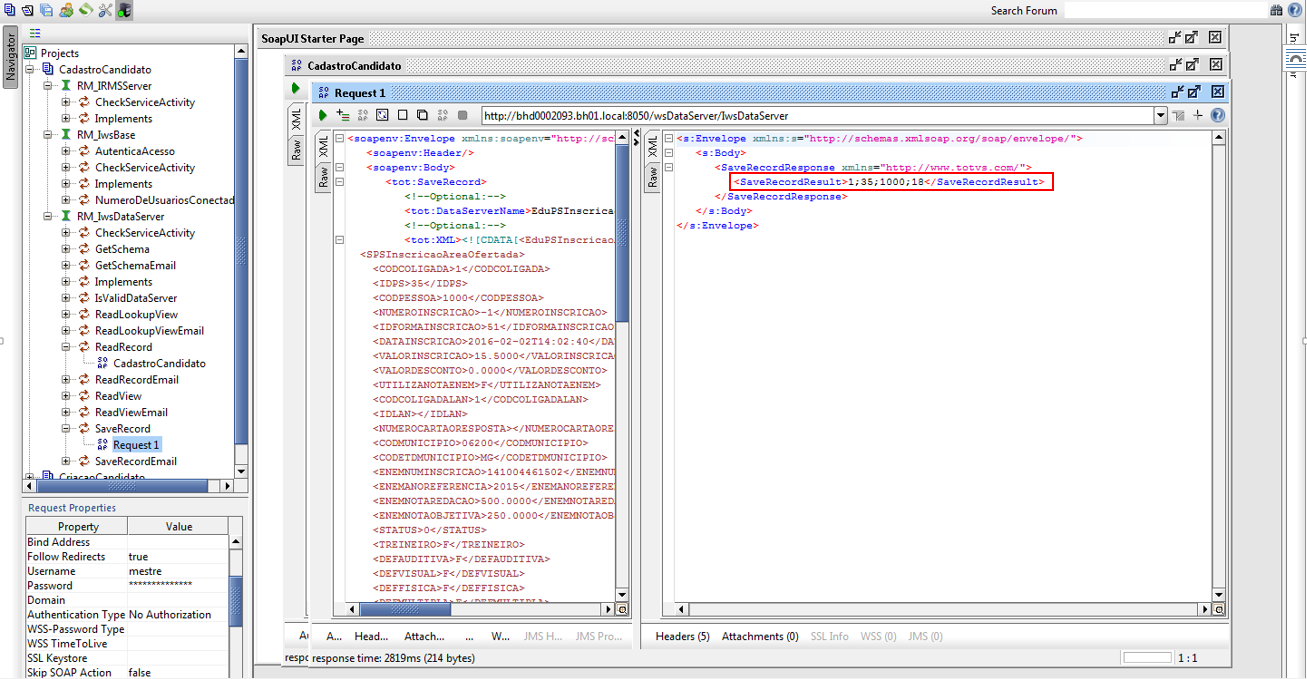Open the Request Properties panel tab
Screen dimensions: 1307x679
72,507
